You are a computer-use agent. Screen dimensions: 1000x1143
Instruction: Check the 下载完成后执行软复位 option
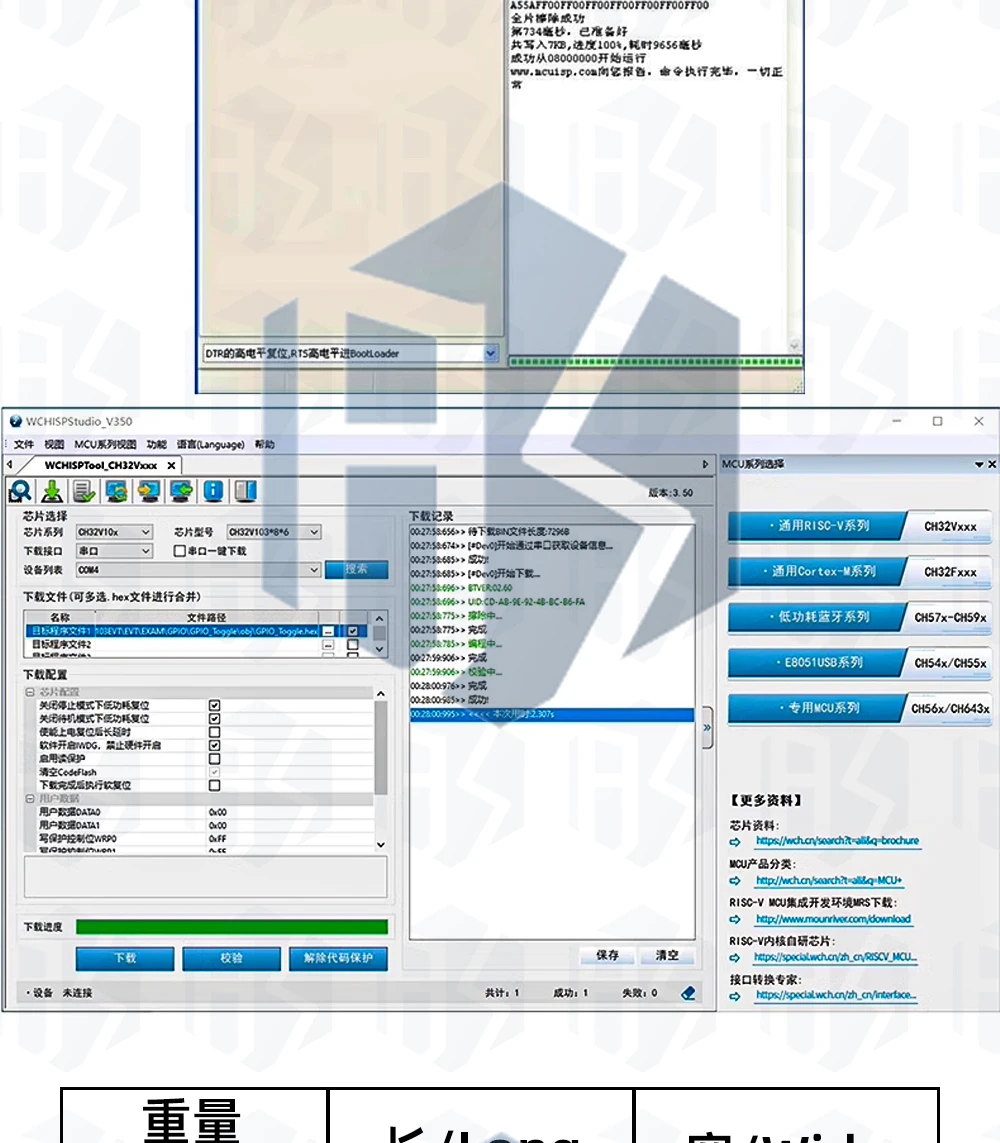214,785
